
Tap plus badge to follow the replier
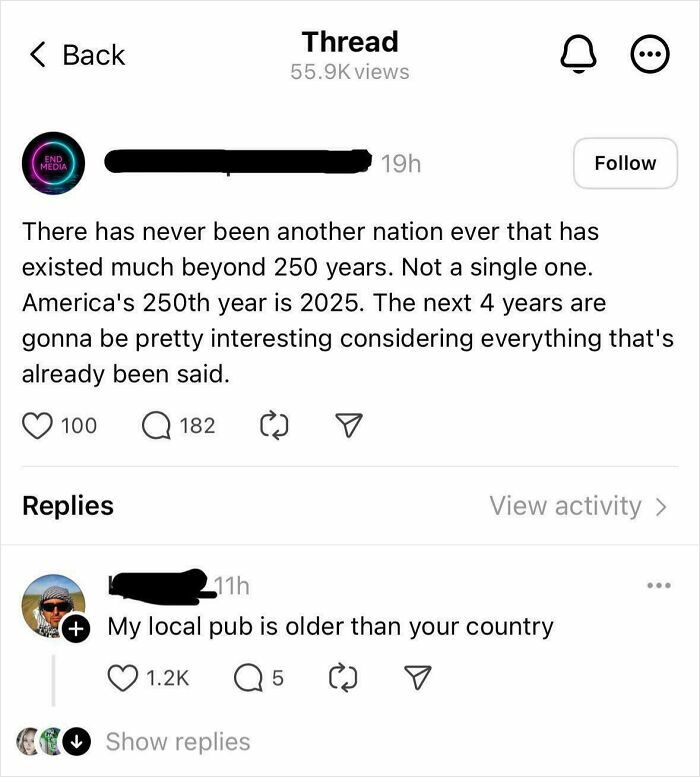tap(76, 629)
